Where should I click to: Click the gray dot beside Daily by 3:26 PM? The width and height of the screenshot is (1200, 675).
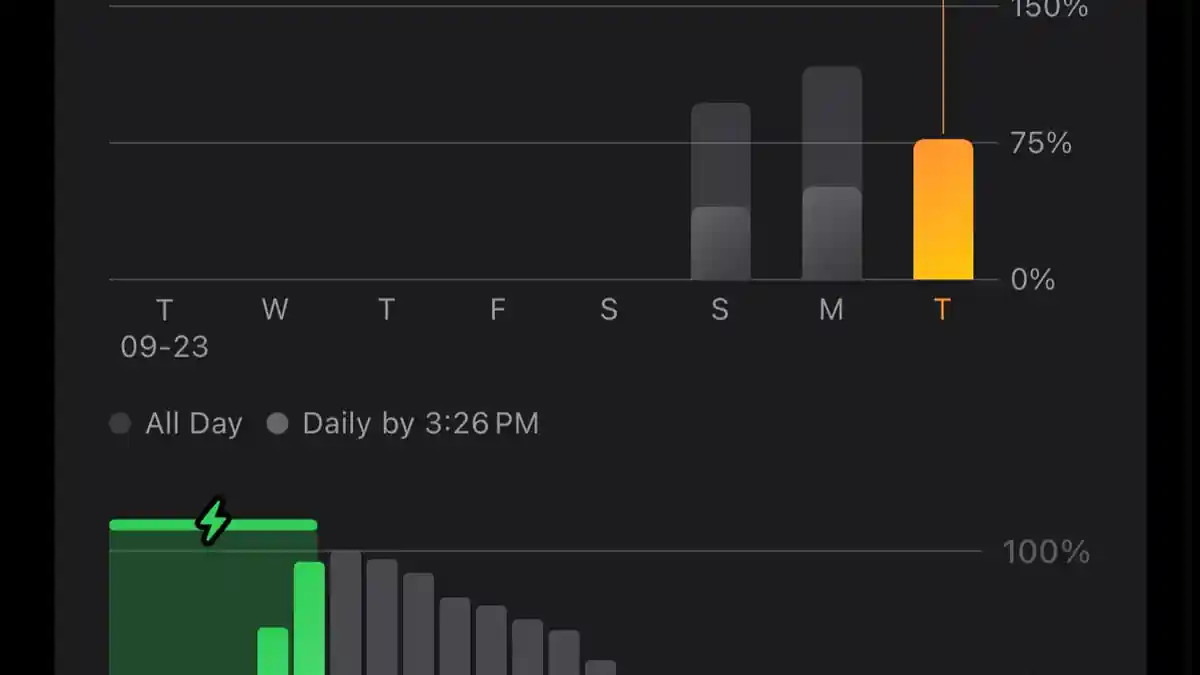coord(277,424)
